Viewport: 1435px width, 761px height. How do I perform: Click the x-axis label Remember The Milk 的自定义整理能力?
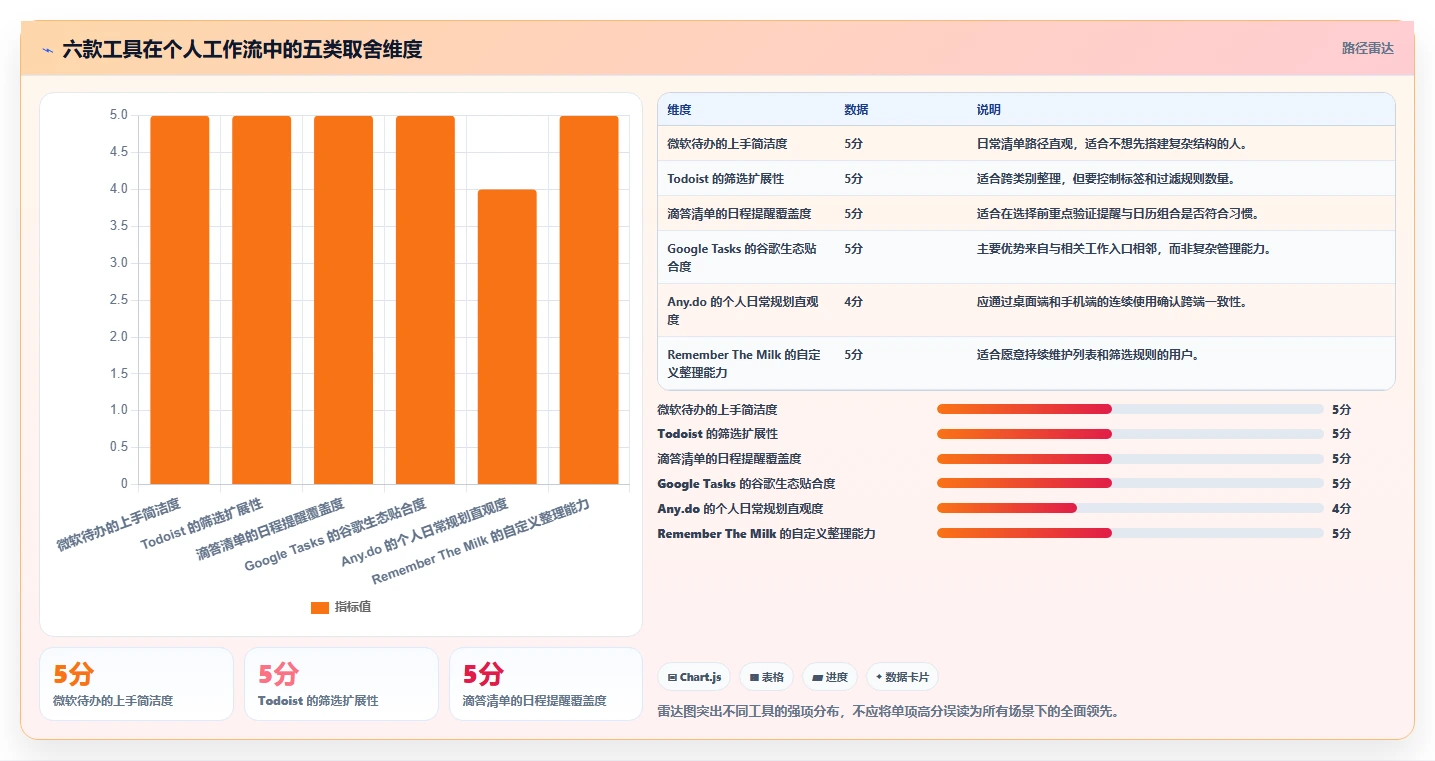point(480,542)
